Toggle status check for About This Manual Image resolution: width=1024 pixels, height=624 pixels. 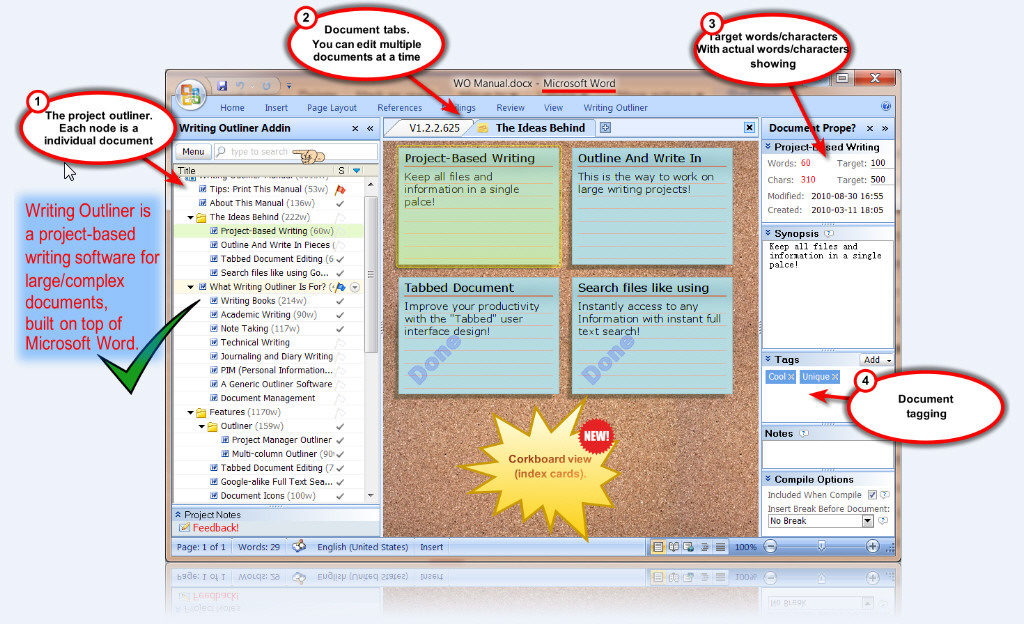coord(340,204)
